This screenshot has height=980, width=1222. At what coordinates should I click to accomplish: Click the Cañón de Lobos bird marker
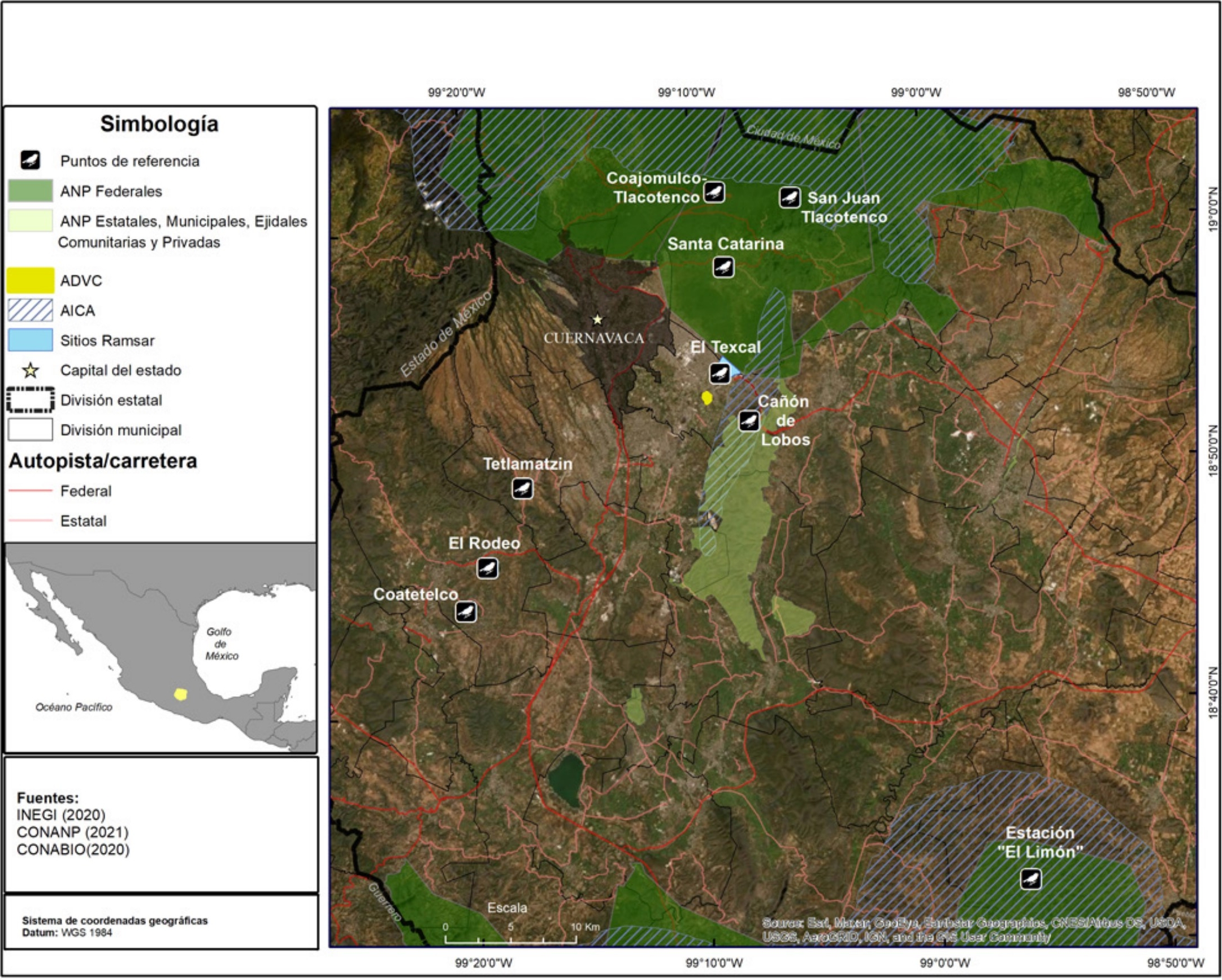749,421
